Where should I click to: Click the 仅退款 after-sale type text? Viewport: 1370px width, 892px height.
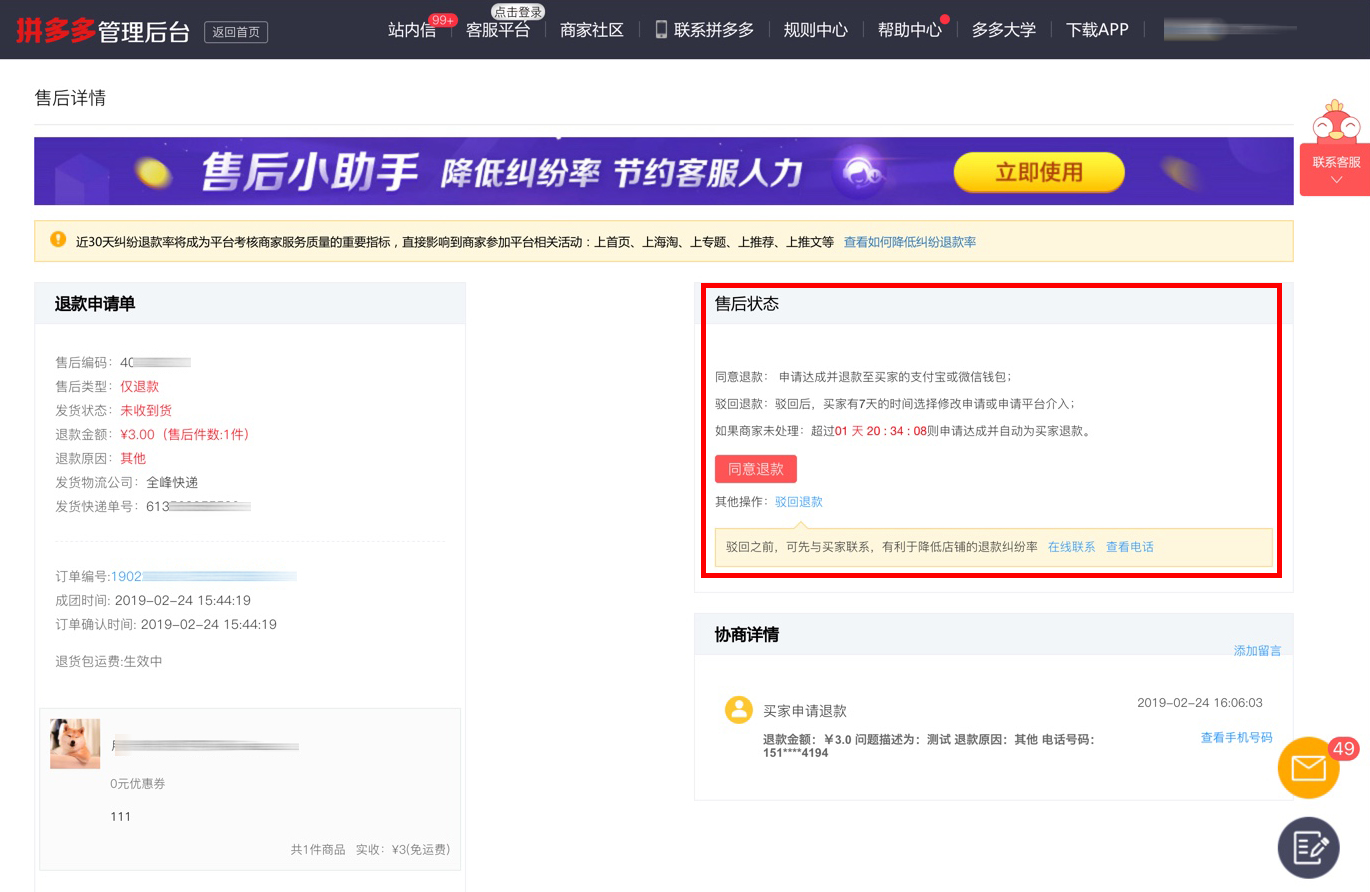[x=140, y=386]
